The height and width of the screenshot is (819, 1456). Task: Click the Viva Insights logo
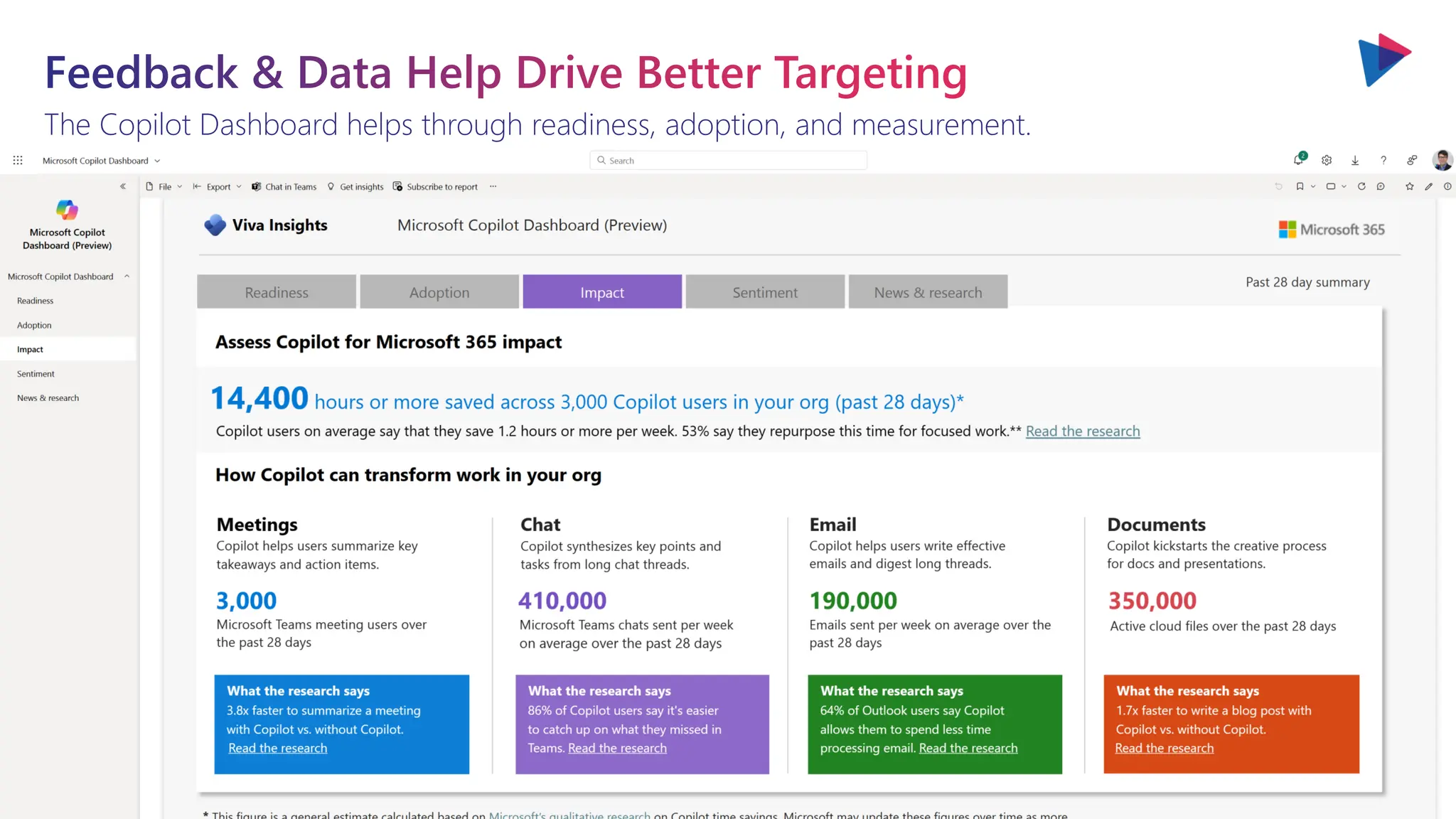(x=215, y=225)
